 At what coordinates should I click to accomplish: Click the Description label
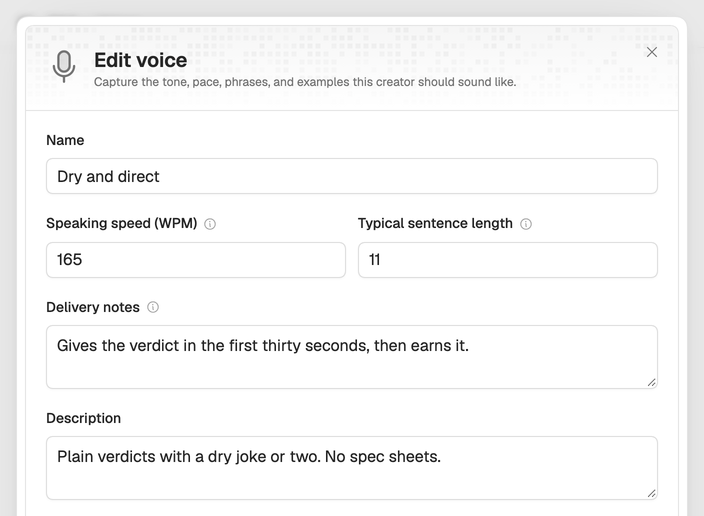point(84,418)
